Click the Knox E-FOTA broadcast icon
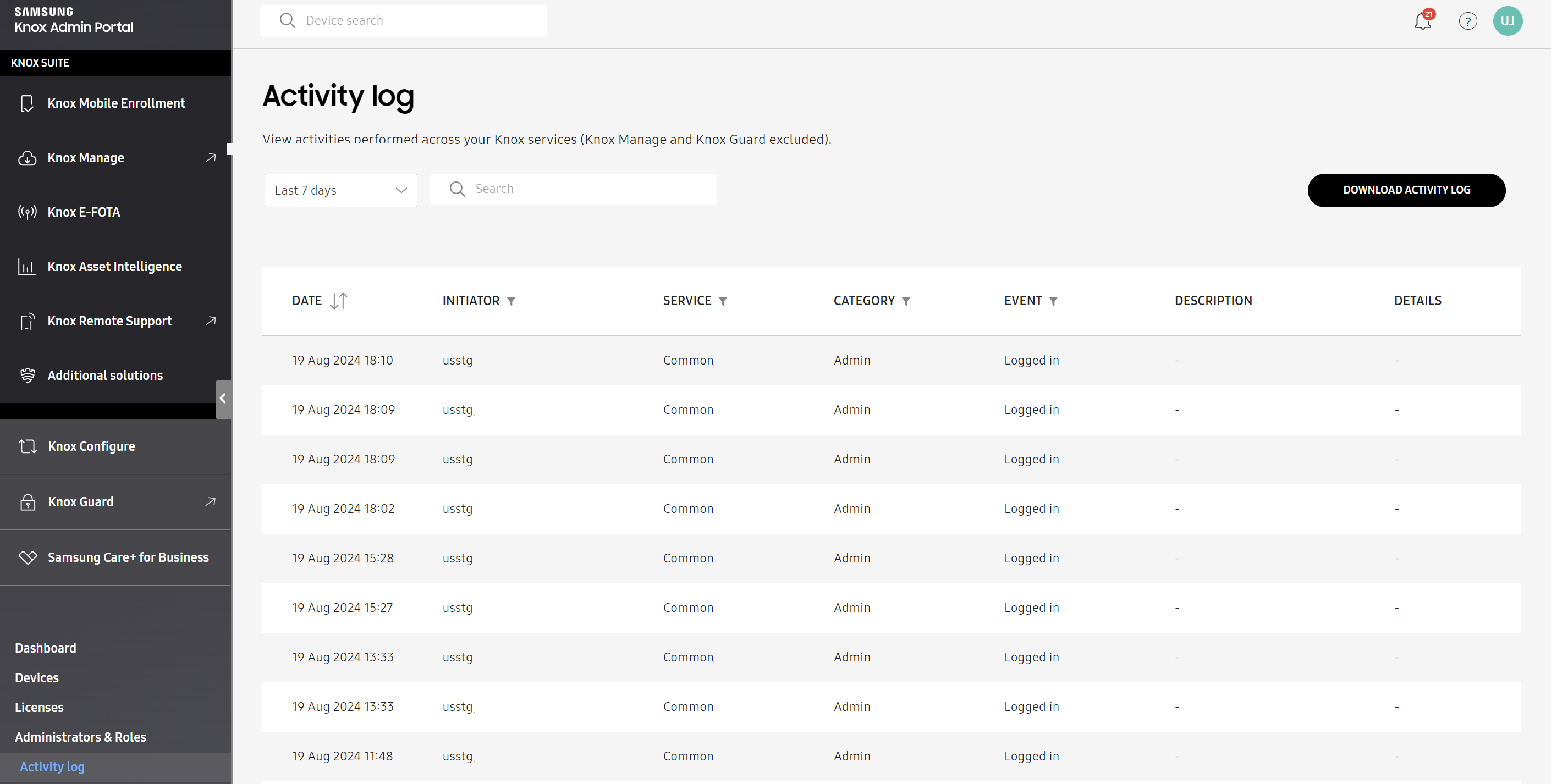1551x784 pixels. [x=26, y=212]
